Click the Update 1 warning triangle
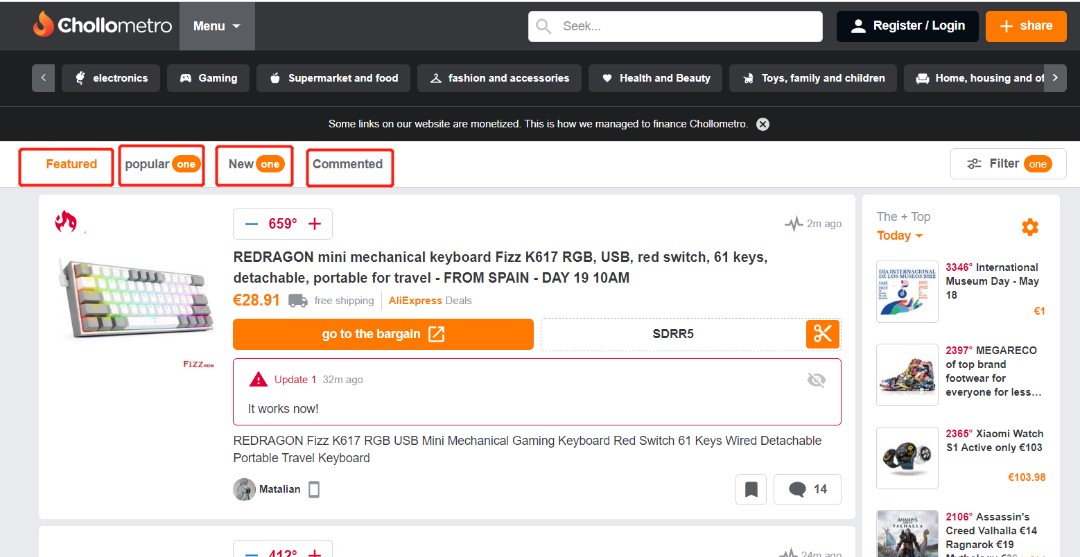The image size is (1080, 557). pyautogui.click(x=258, y=379)
